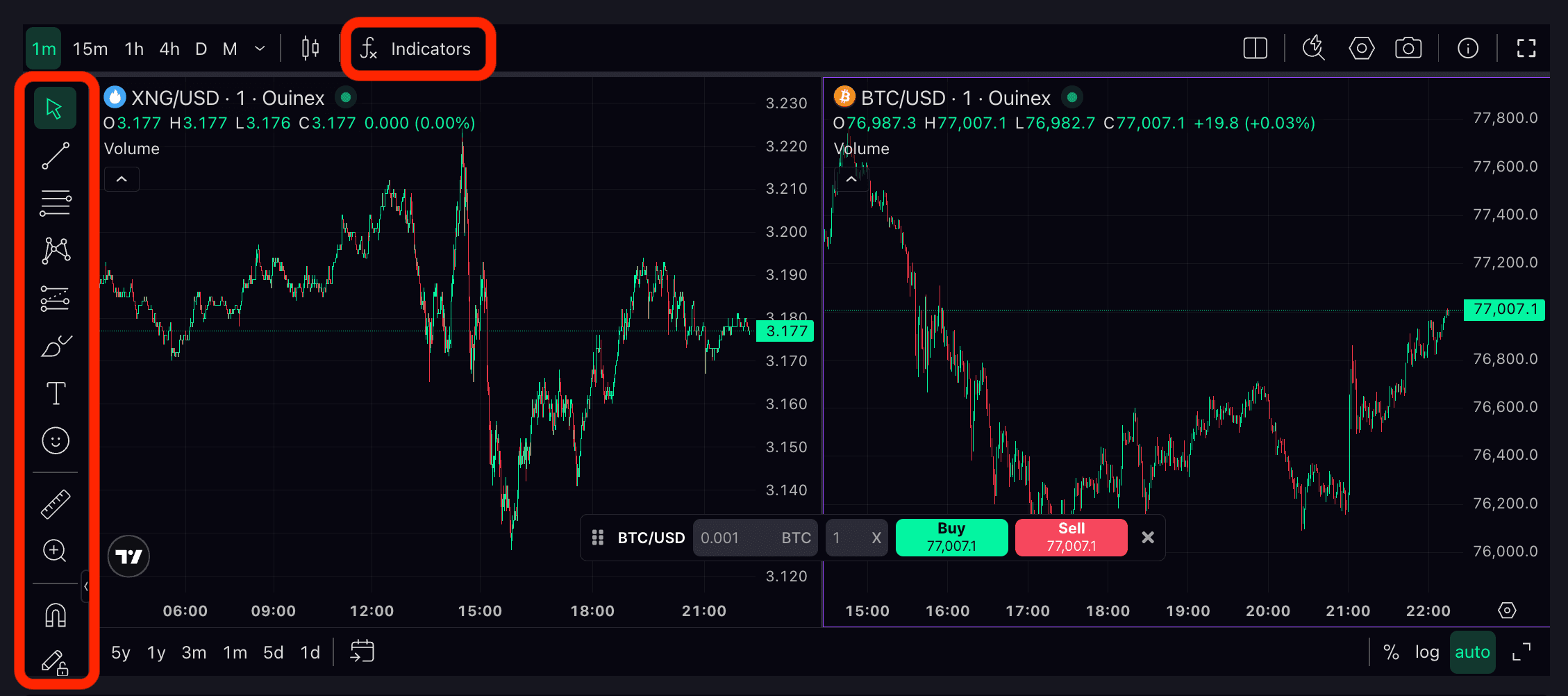
Task: Click the 3.177 current price label
Action: click(785, 331)
